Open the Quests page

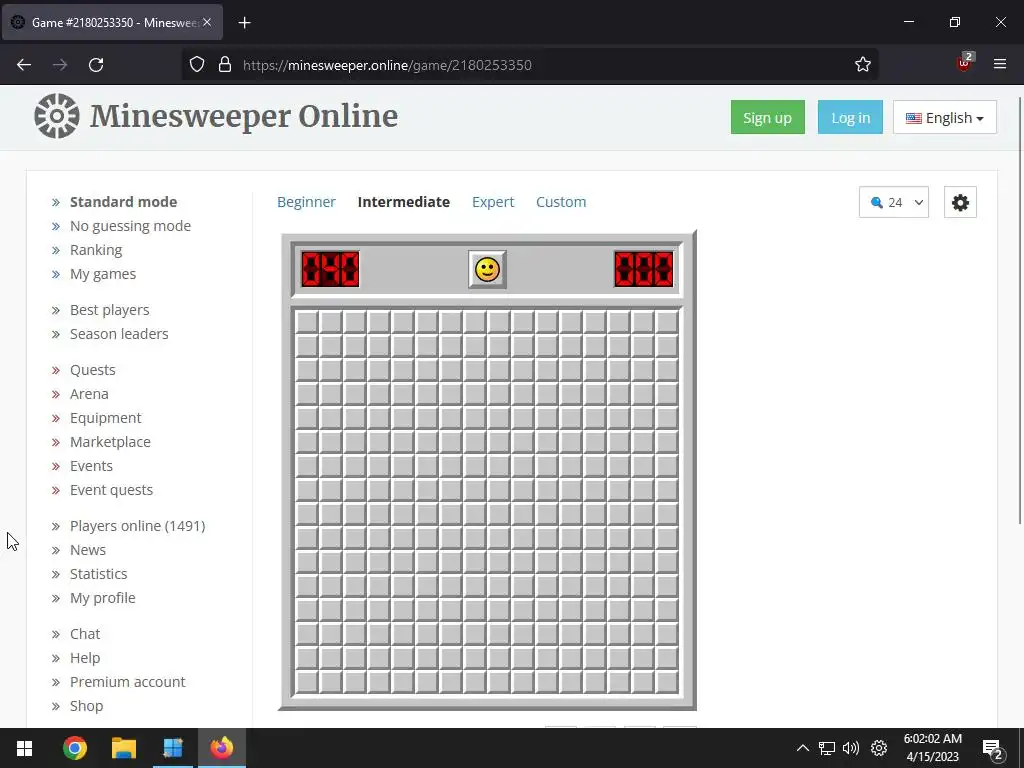click(93, 370)
